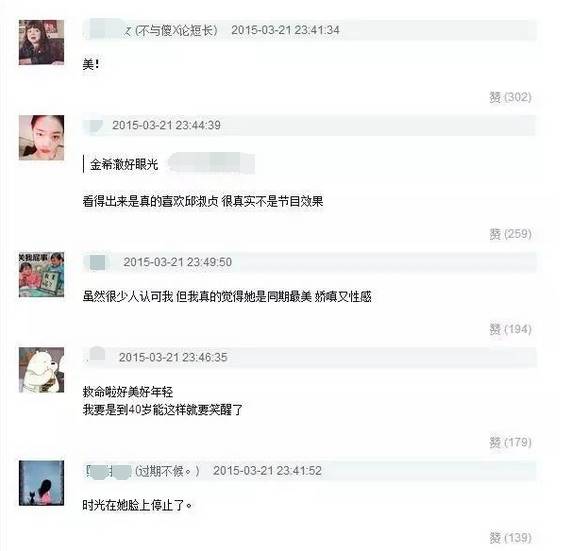Like the comment with 赞 (259)
The image size is (565, 551).
point(510,234)
